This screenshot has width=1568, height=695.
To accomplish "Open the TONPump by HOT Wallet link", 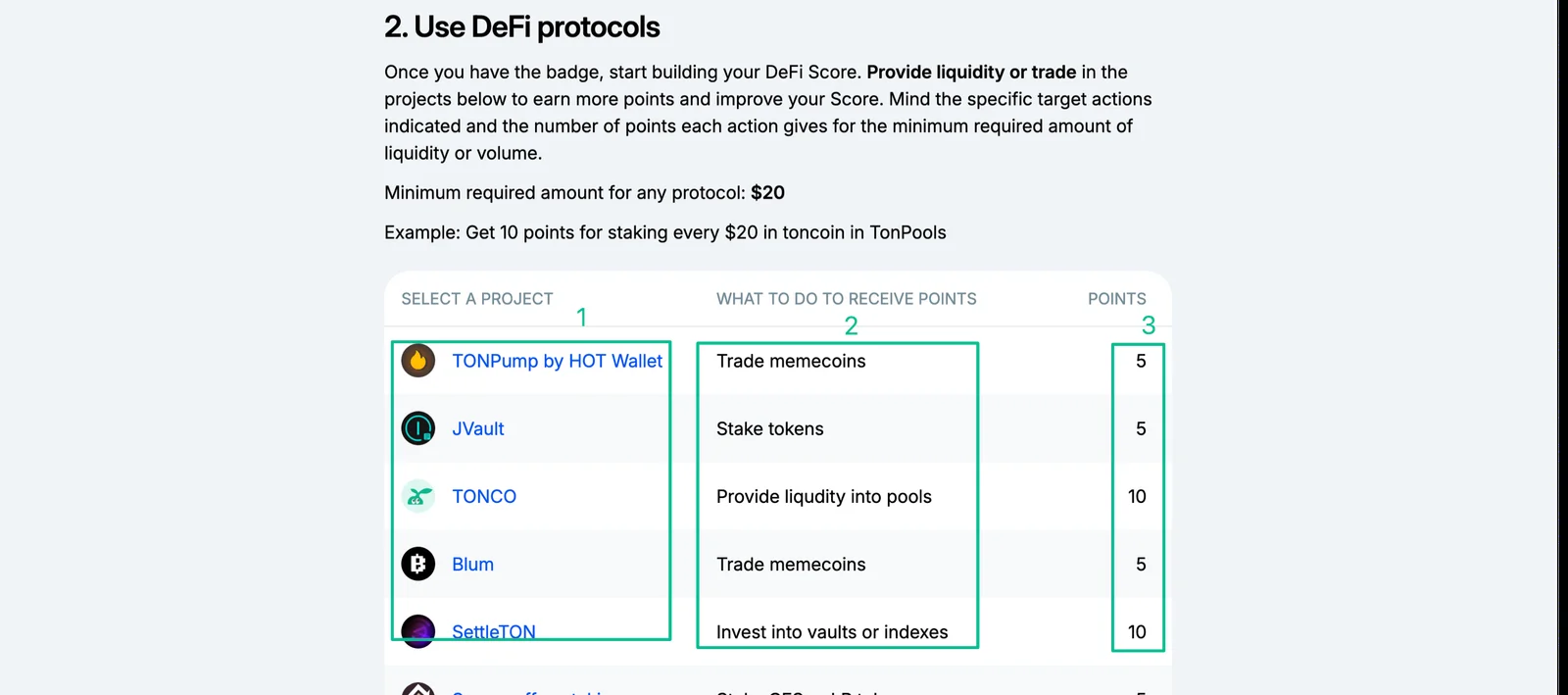I will (x=557, y=361).
